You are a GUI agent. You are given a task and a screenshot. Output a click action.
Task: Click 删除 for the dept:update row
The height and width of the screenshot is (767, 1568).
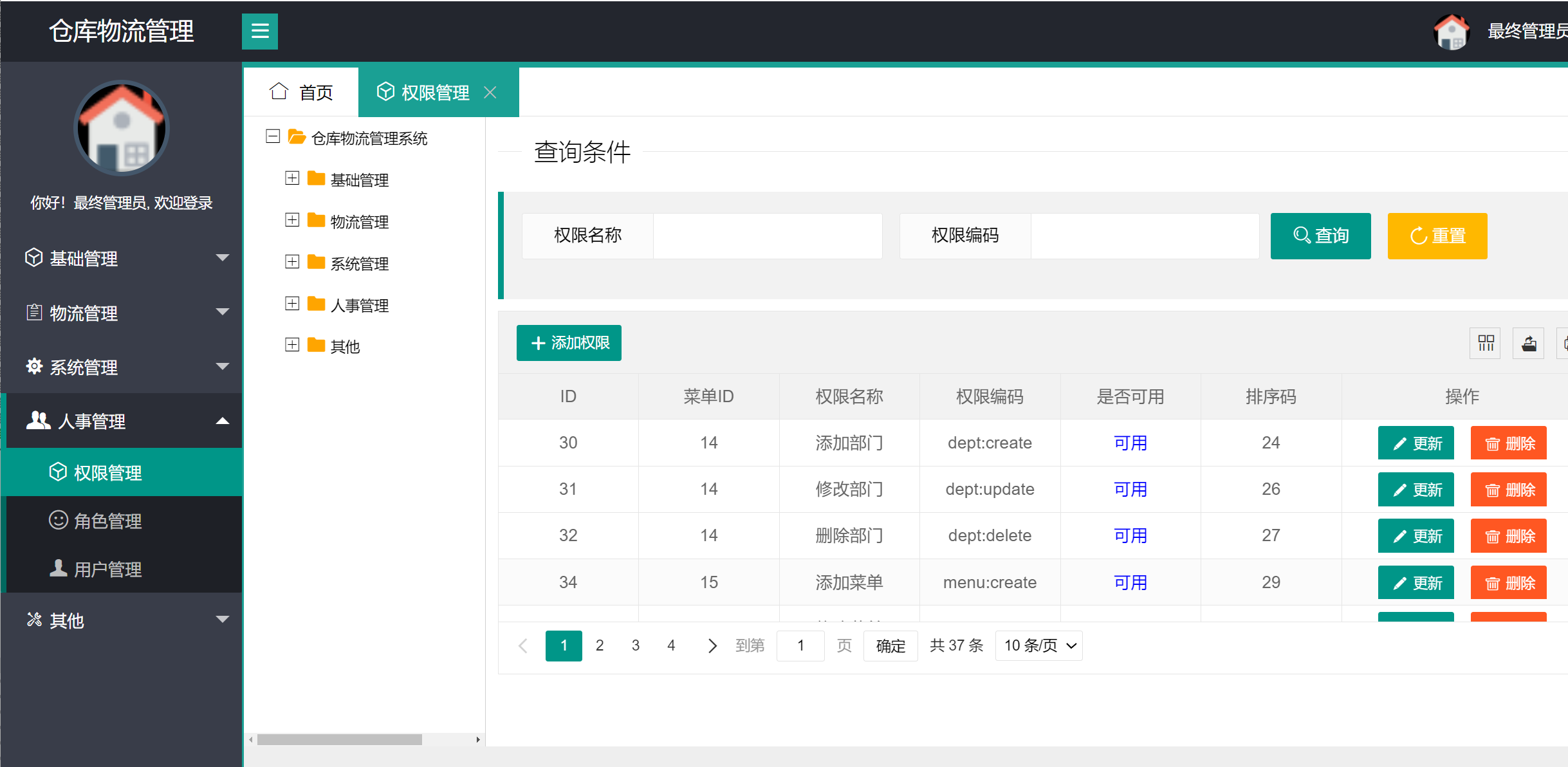pos(1509,489)
